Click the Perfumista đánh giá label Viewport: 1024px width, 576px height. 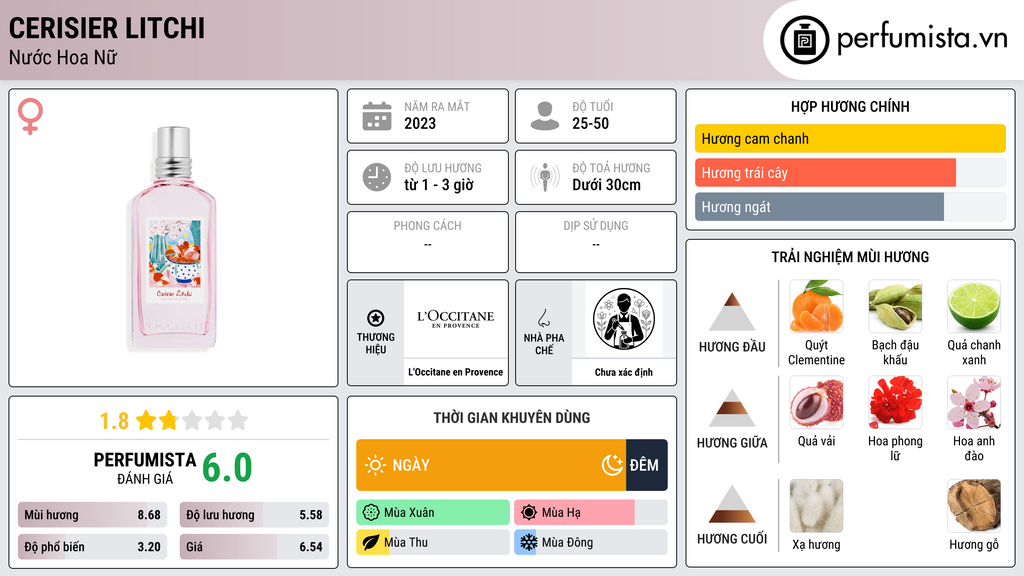click(x=144, y=468)
